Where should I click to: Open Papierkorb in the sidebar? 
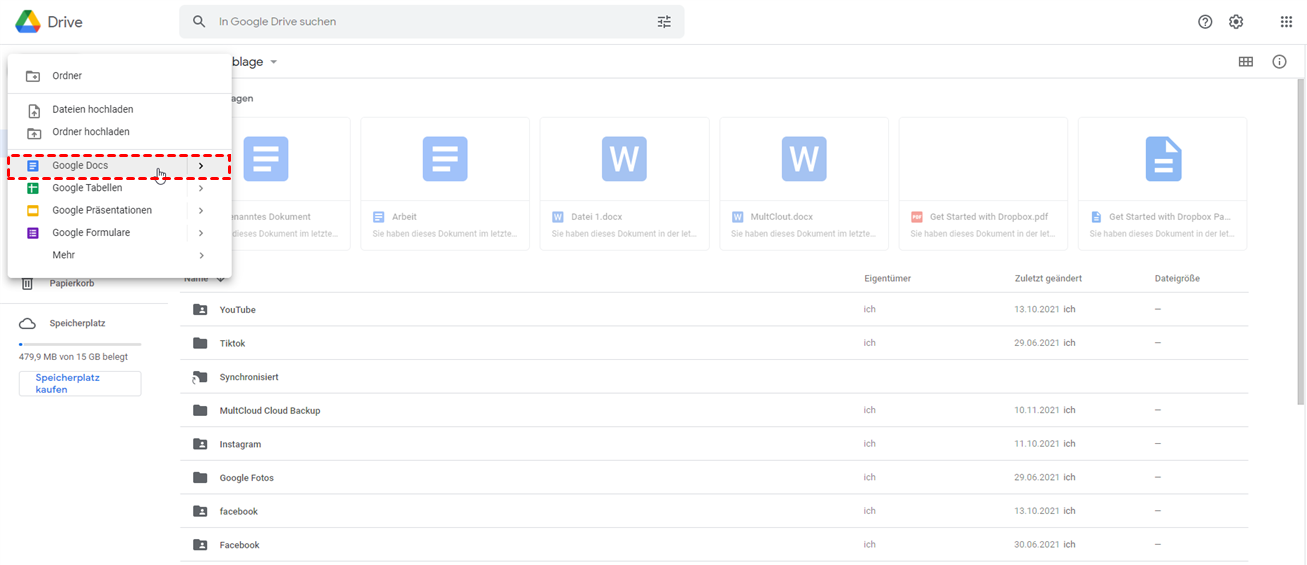click(x=72, y=284)
